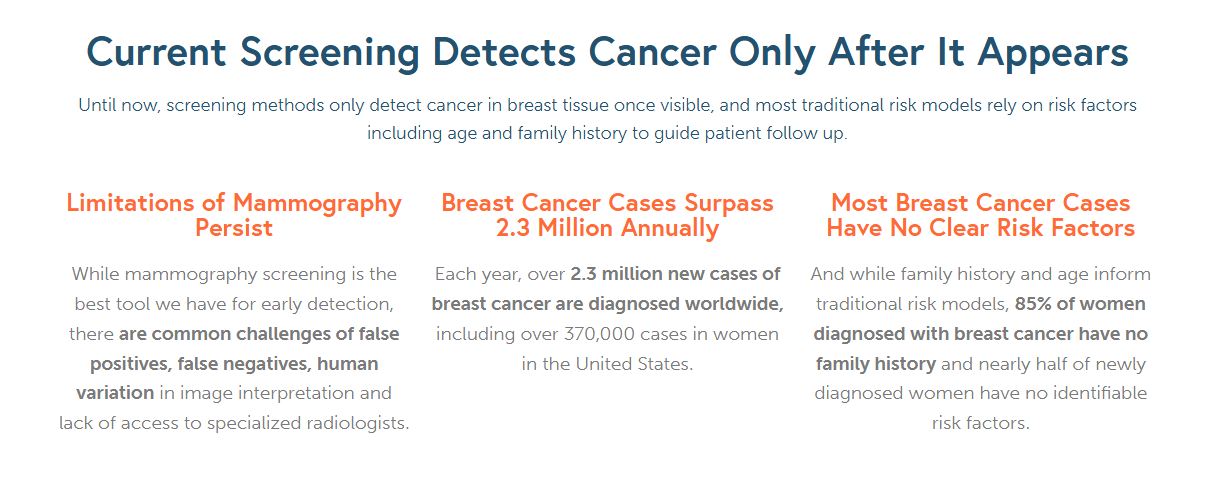The width and height of the screenshot is (1206, 478).
Task: Click the line 'best tool we have for early detection,'
Action: tap(234, 304)
